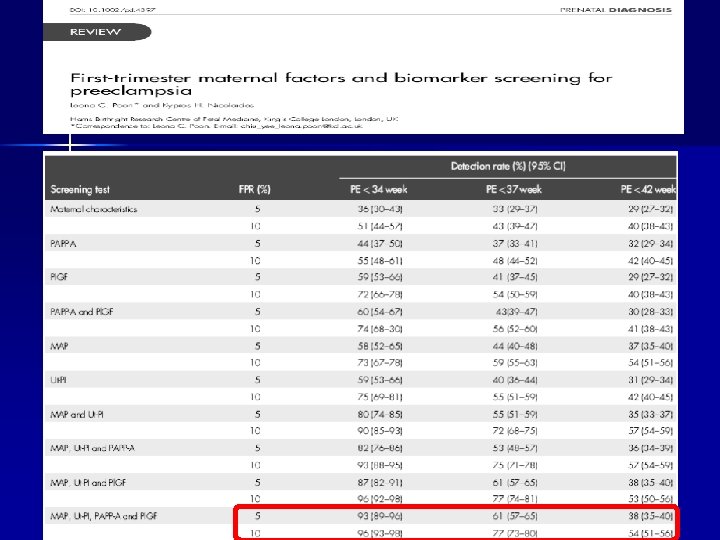Click the '75 [69–81]' cell
This screenshot has height=540, width=720.
pos(380,397)
